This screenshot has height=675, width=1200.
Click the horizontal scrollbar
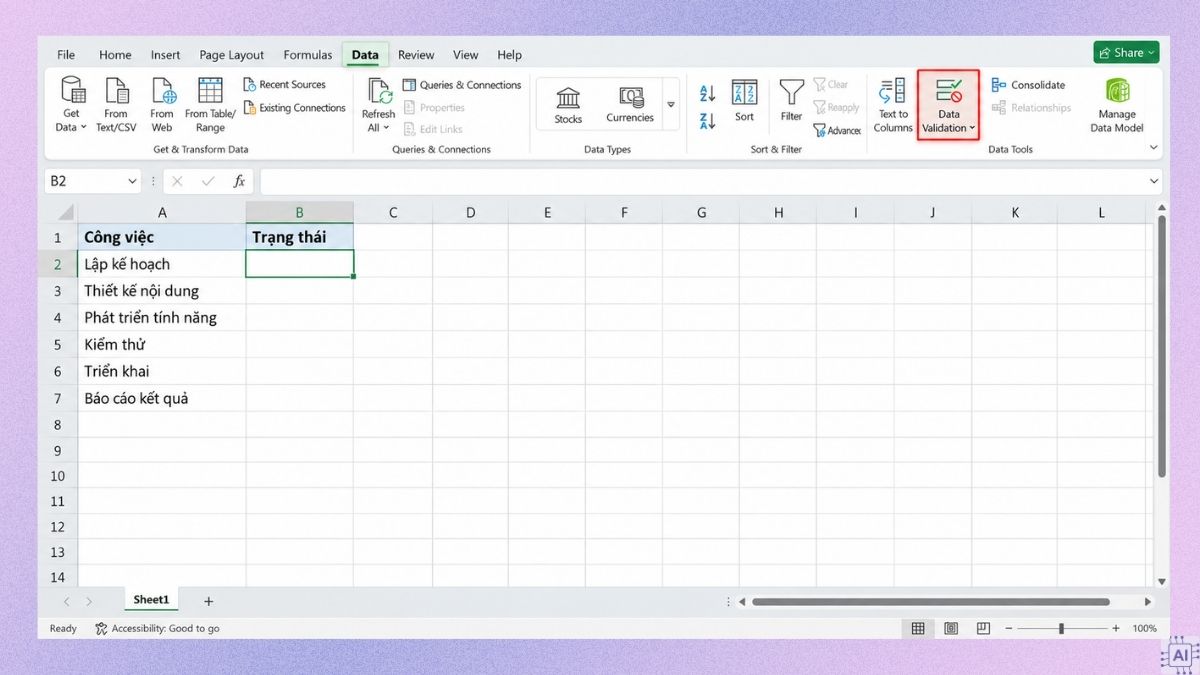930,602
